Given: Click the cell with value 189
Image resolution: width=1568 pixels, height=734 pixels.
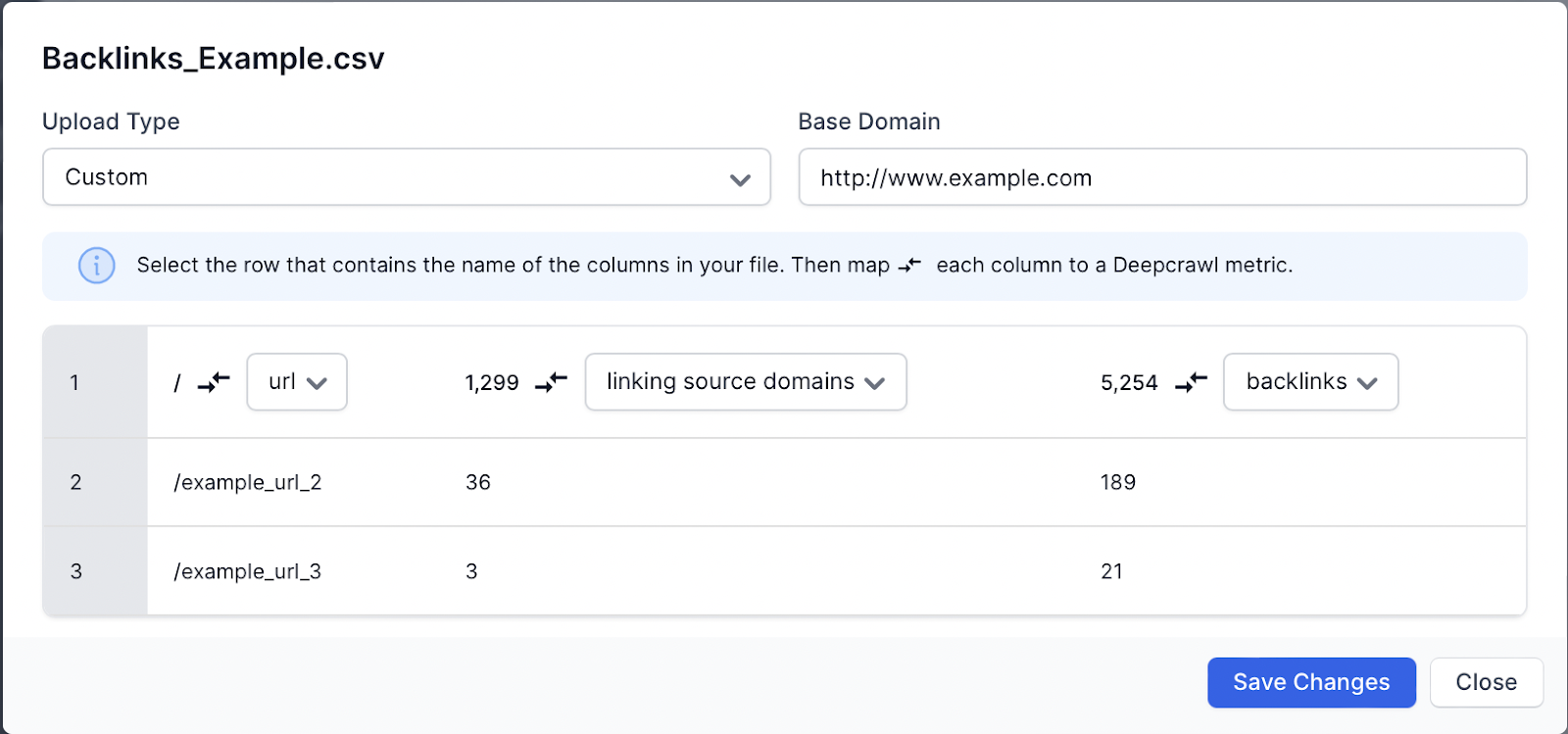Looking at the screenshot, I should tap(1118, 482).
